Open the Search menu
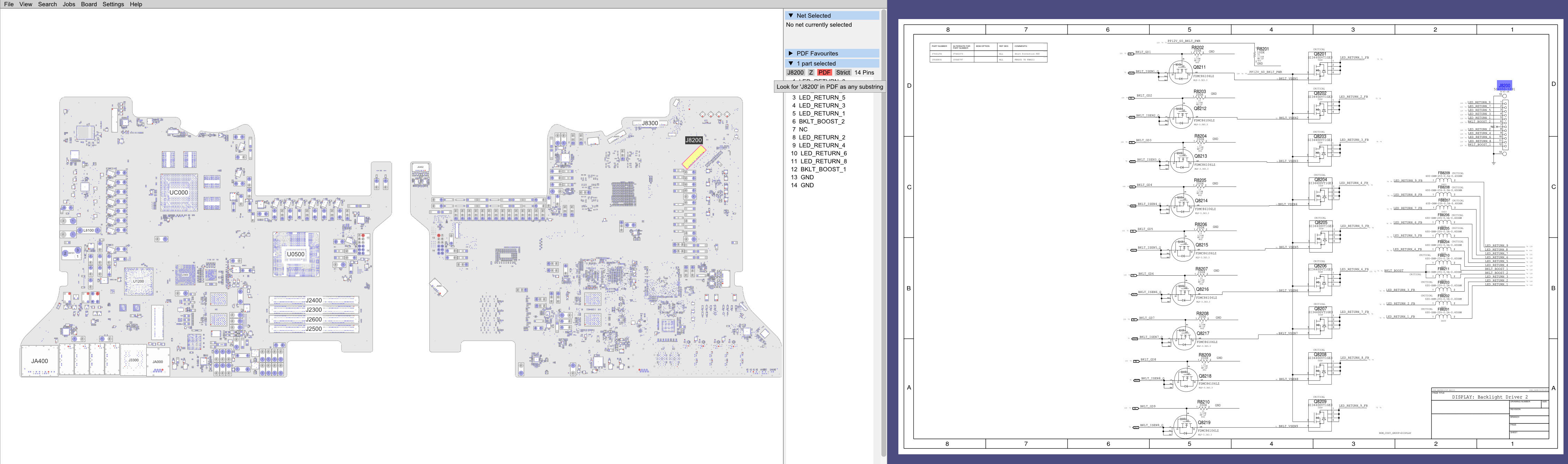The image size is (1568, 464). (x=47, y=4)
